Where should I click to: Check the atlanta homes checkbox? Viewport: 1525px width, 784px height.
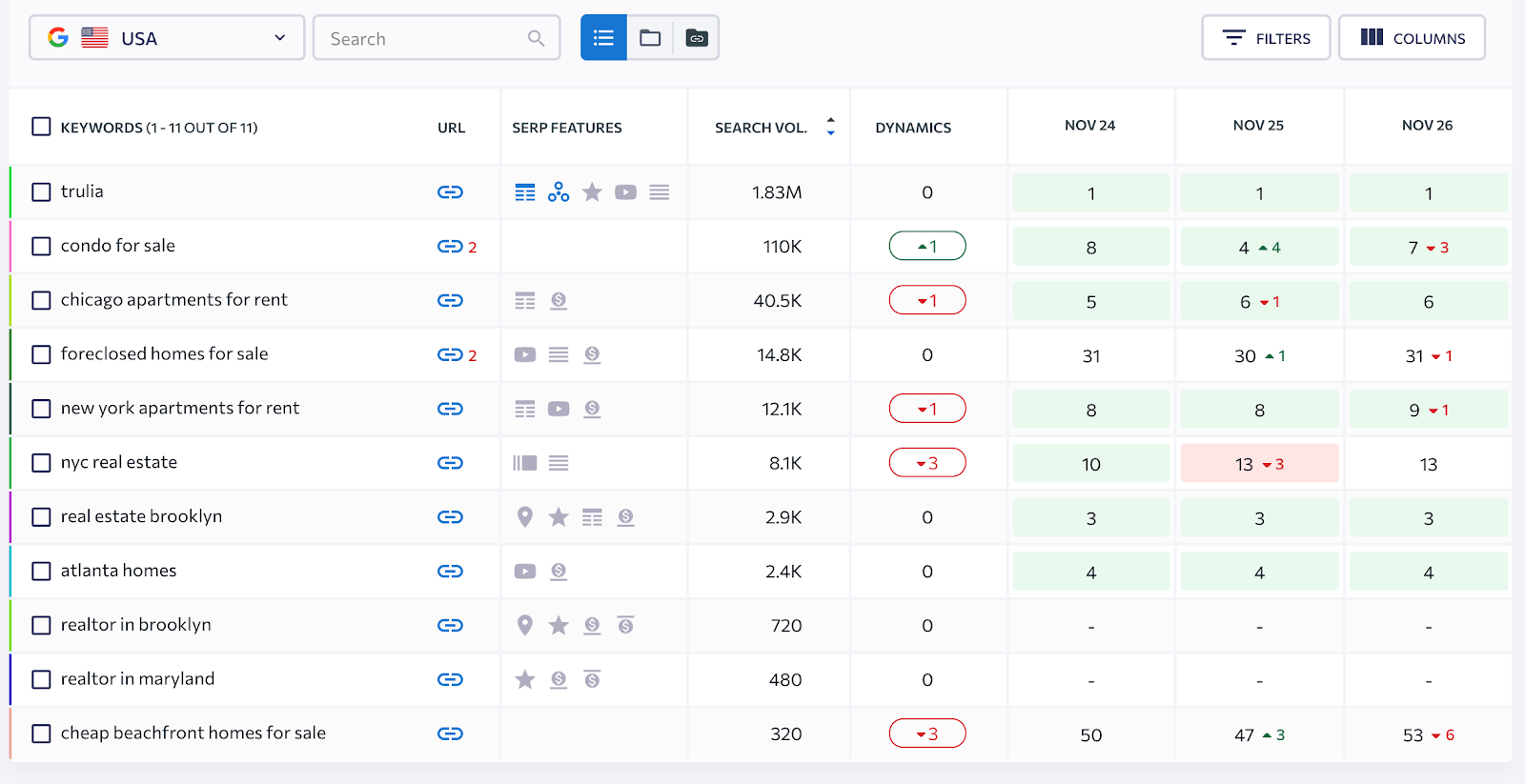pyautogui.click(x=41, y=572)
